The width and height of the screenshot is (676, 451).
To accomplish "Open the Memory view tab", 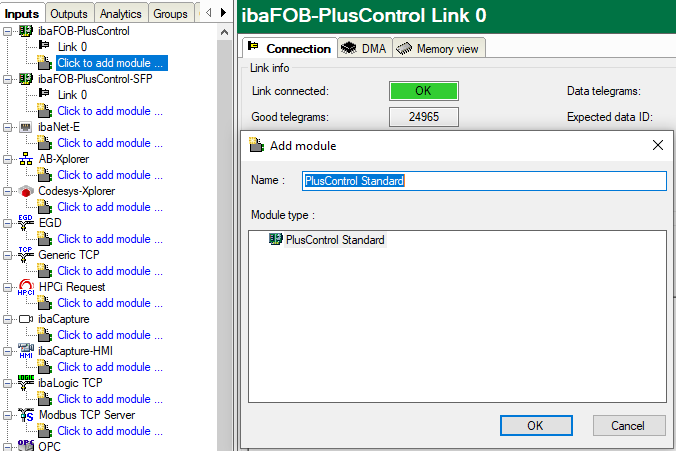I will click(x=439, y=48).
